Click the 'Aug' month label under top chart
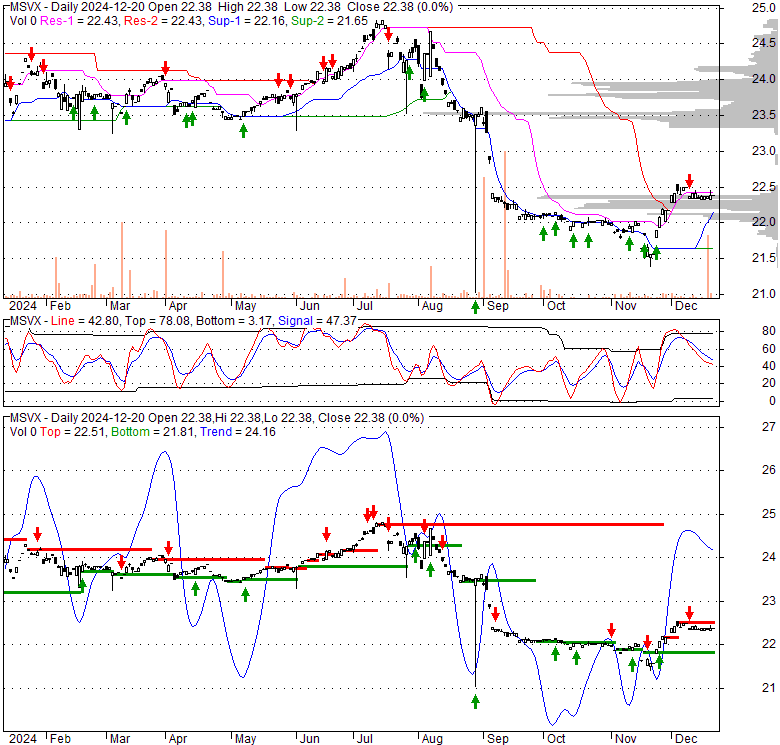Image resolution: width=780 pixels, height=745 pixels. tap(432, 306)
